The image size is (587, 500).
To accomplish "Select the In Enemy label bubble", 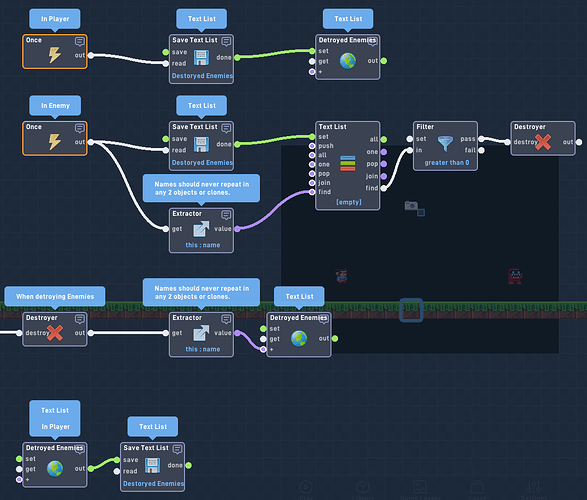I will click(x=55, y=106).
